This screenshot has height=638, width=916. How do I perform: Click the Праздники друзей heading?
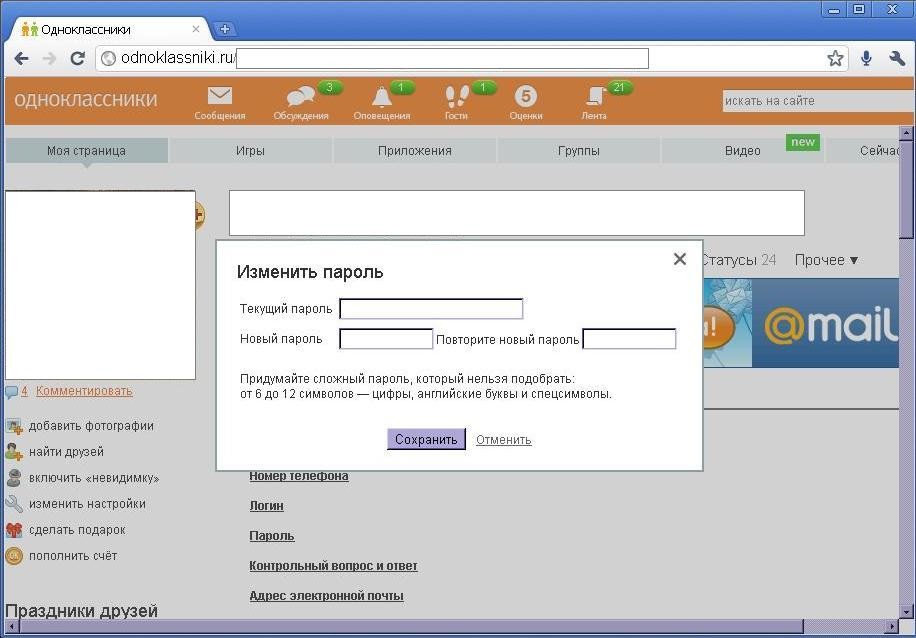[81, 611]
